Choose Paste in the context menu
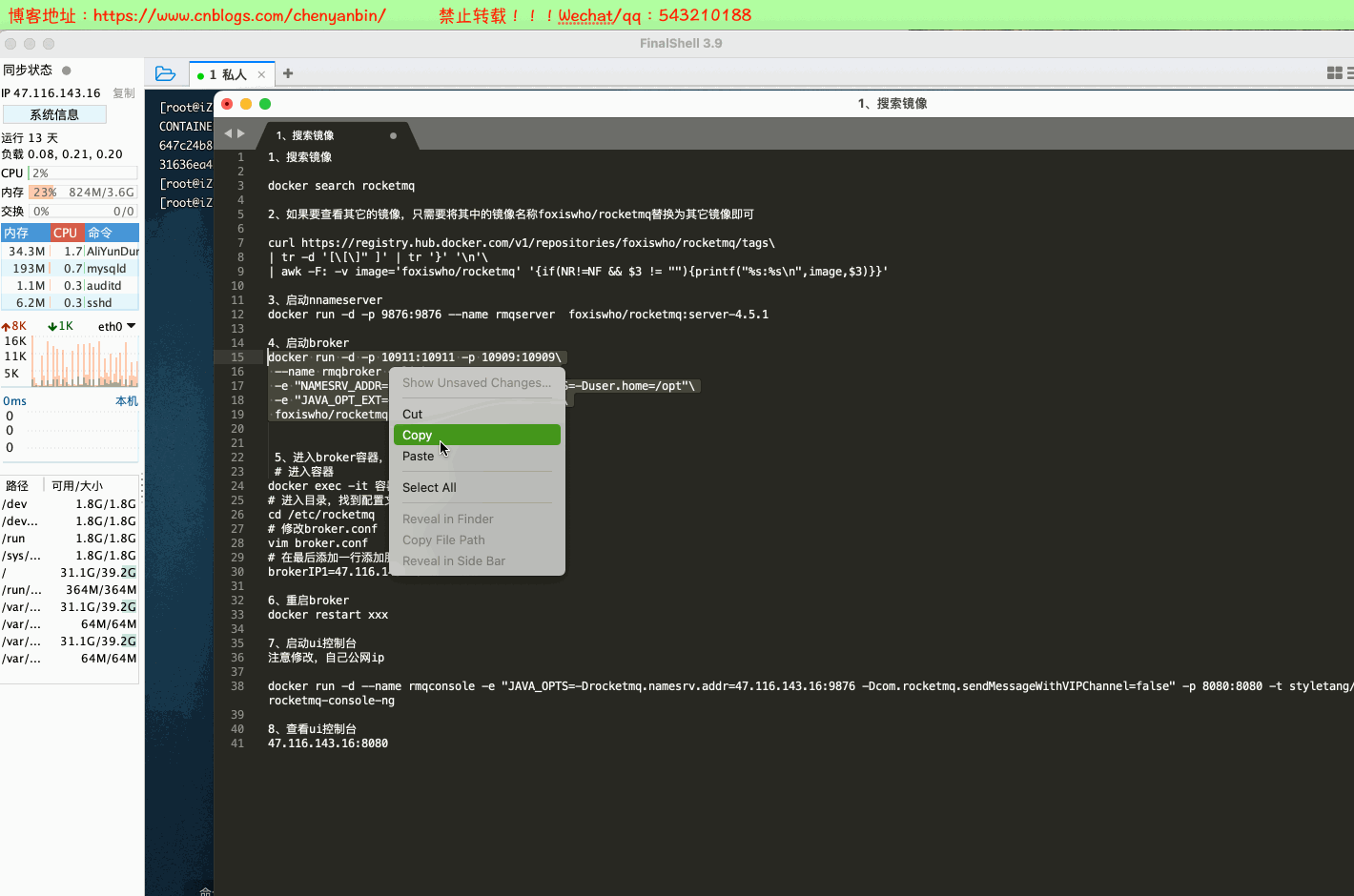This screenshot has height=896, width=1354. [477, 456]
